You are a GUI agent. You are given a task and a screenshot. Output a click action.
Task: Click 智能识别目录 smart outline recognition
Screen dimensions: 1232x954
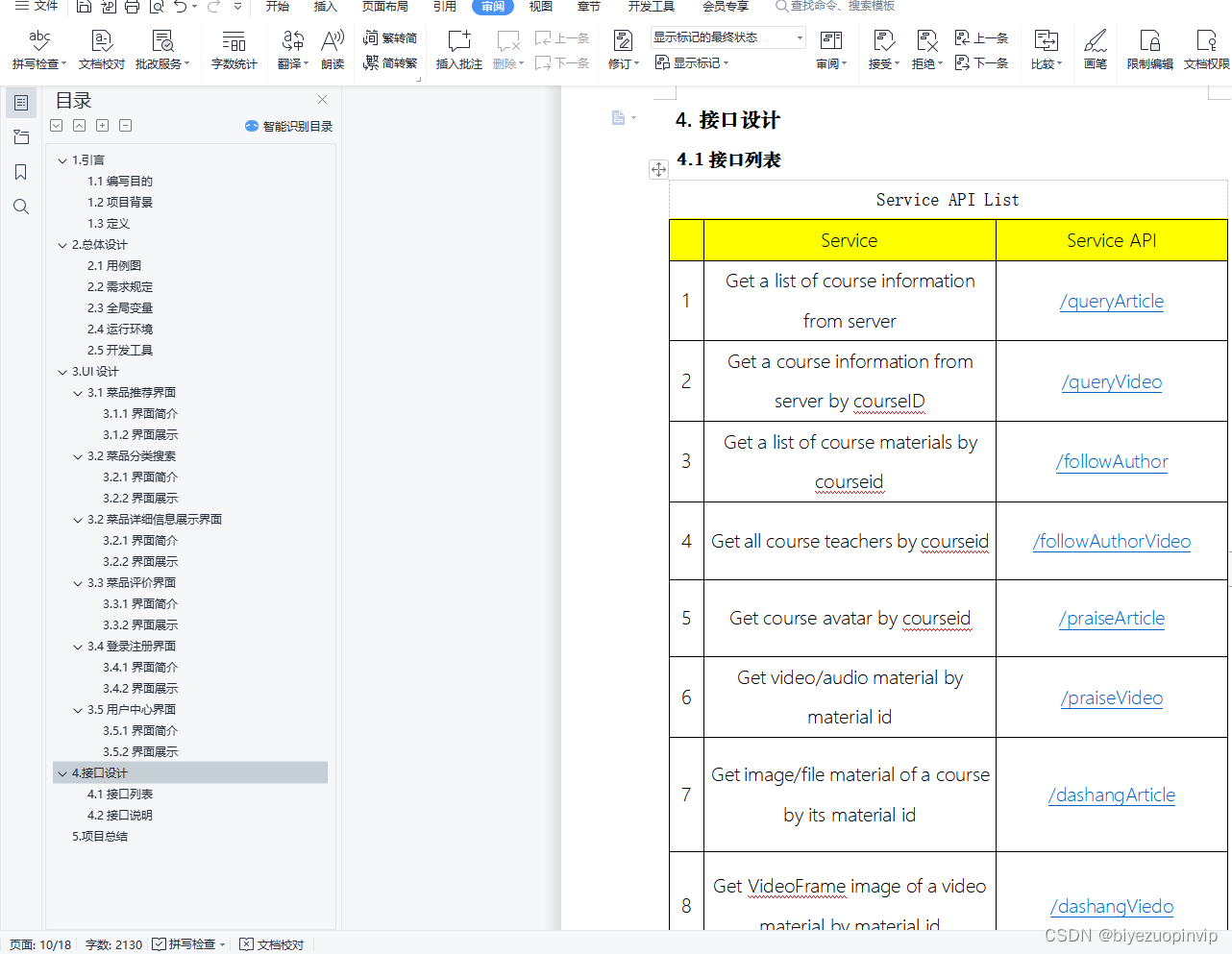tap(289, 126)
